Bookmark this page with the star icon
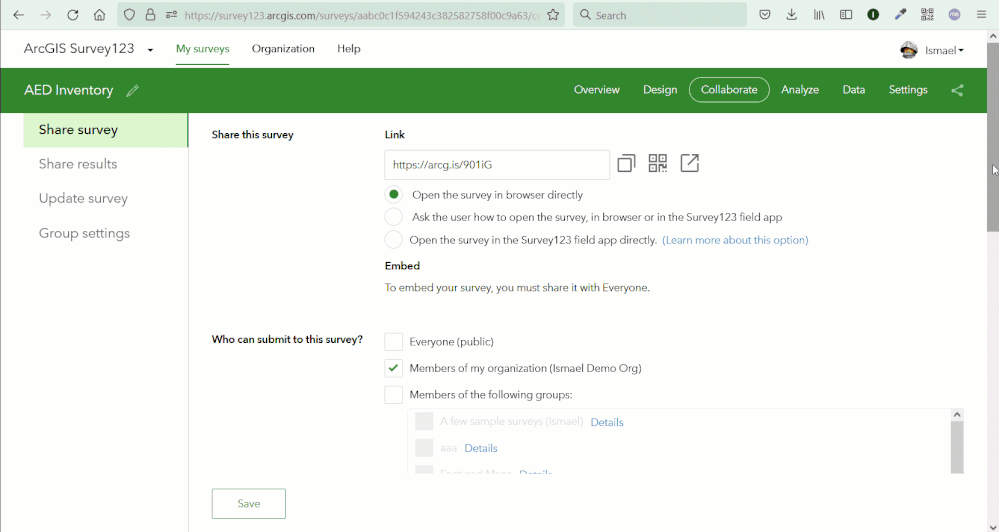Viewport: 999px width, 532px height. 553,15
